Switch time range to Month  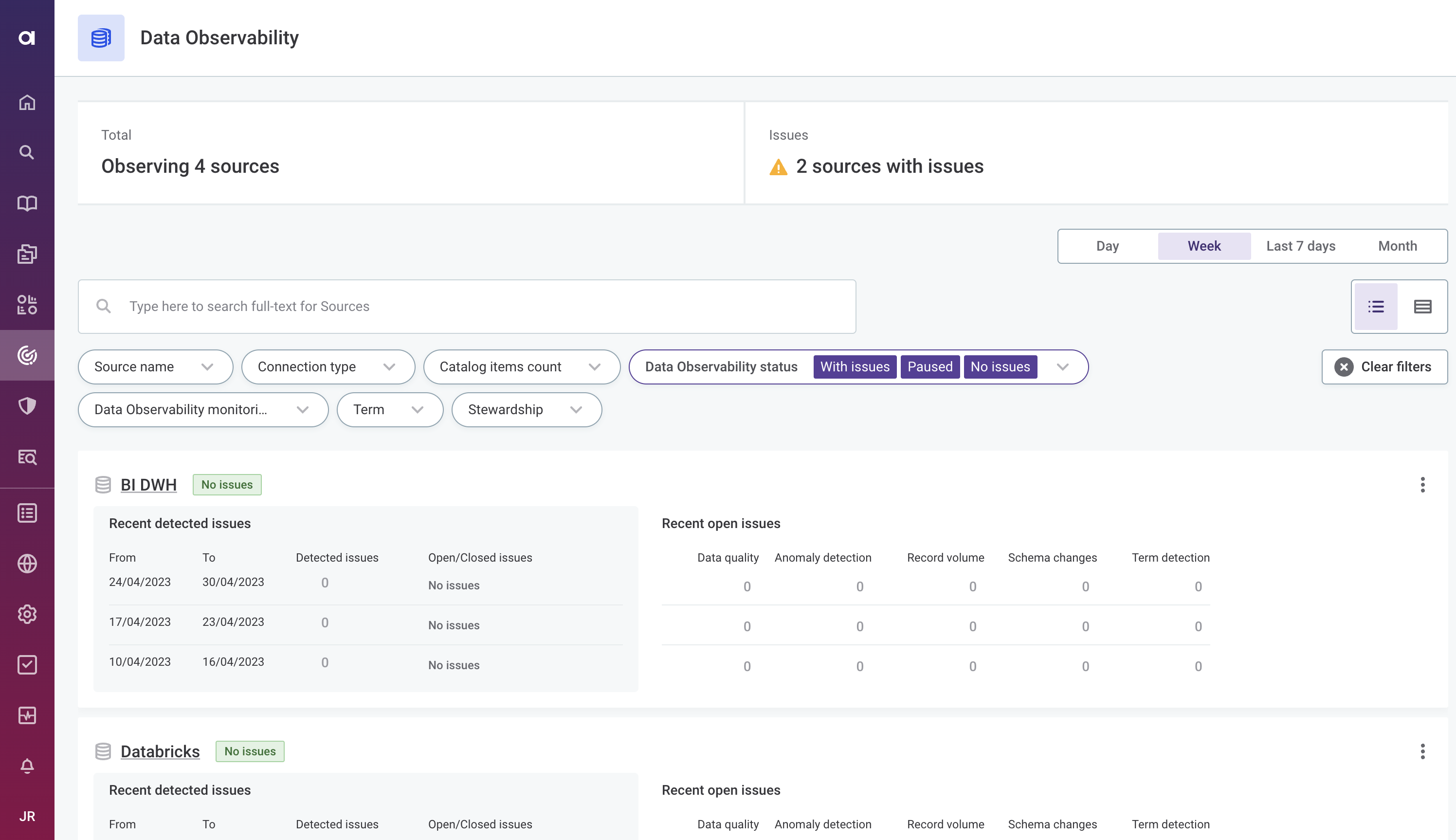click(1397, 246)
